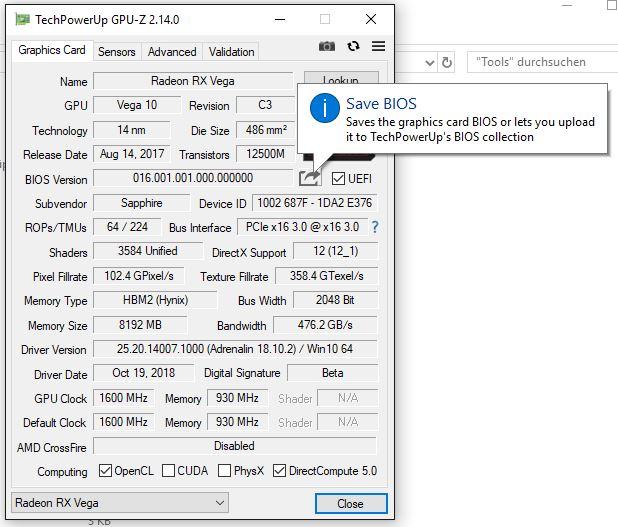Open the Radeon RX Vega GPU selector dropdown

click(120, 503)
